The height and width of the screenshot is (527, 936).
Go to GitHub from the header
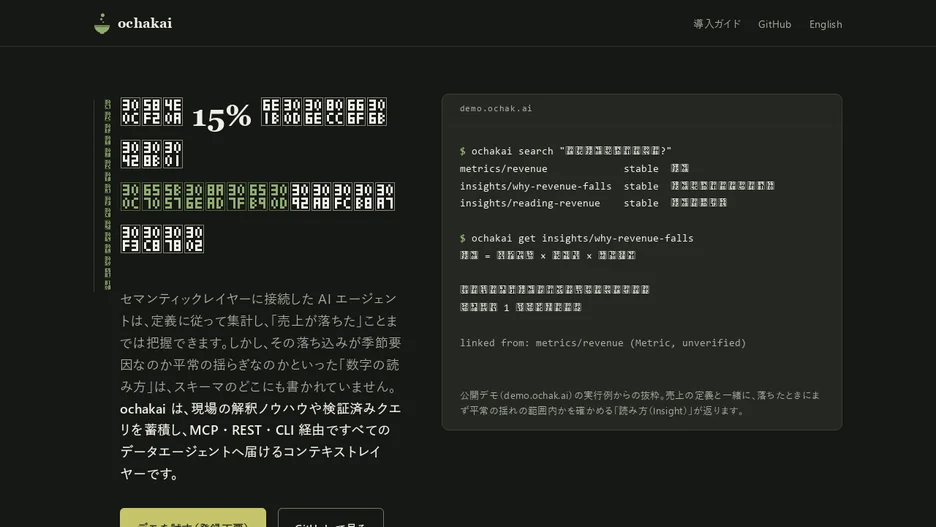pos(774,24)
